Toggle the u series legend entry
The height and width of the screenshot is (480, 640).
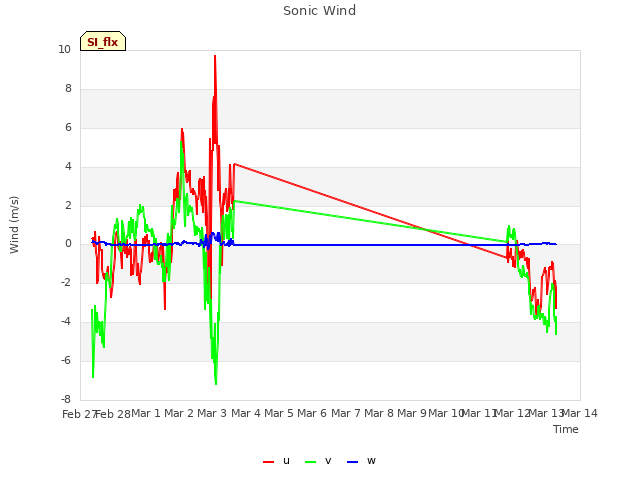tap(277, 461)
